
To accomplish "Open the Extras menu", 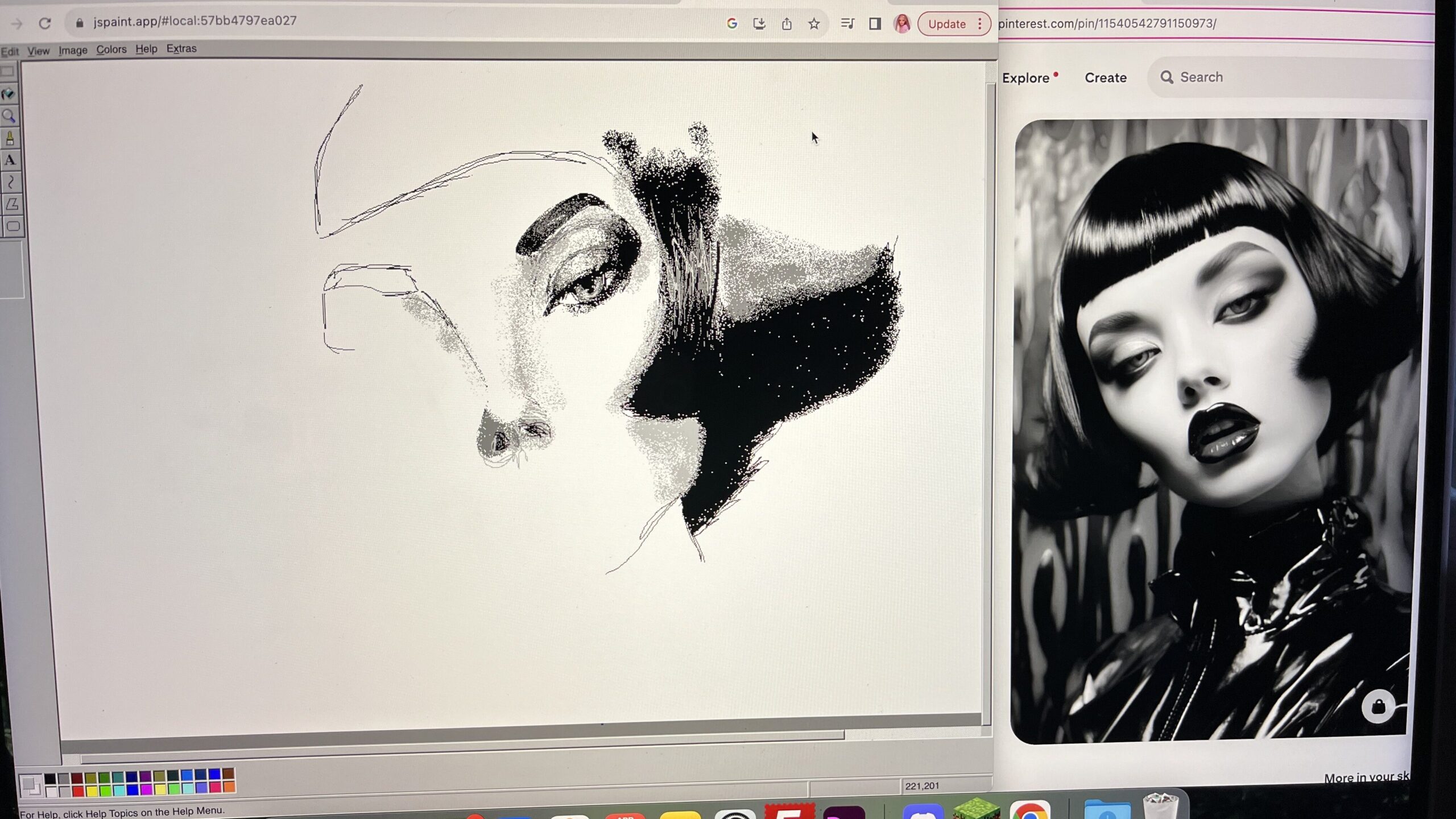I will pyautogui.click(x=181, y=49).
